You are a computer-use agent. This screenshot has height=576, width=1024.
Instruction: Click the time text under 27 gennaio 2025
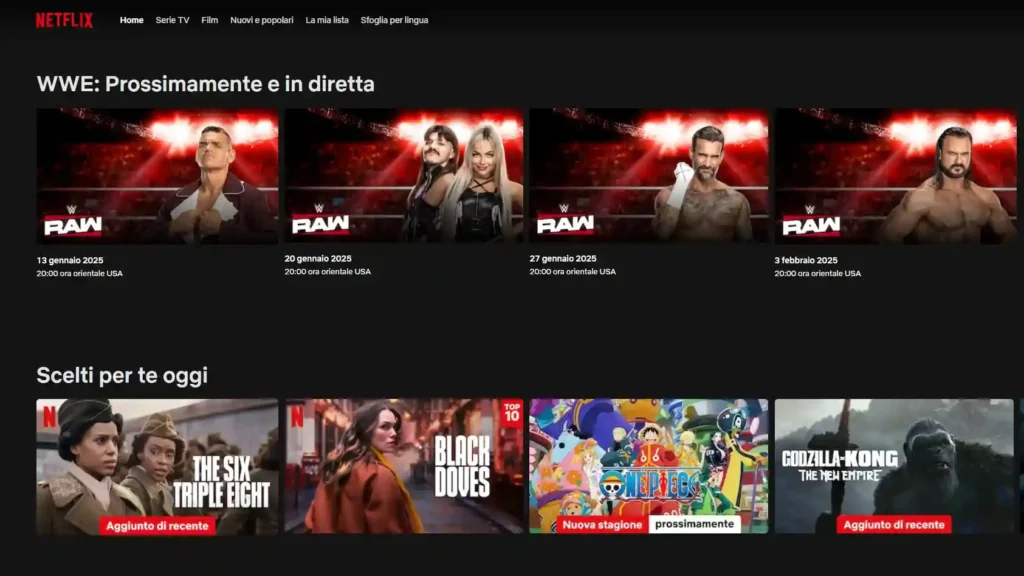(x=573, y=272)
